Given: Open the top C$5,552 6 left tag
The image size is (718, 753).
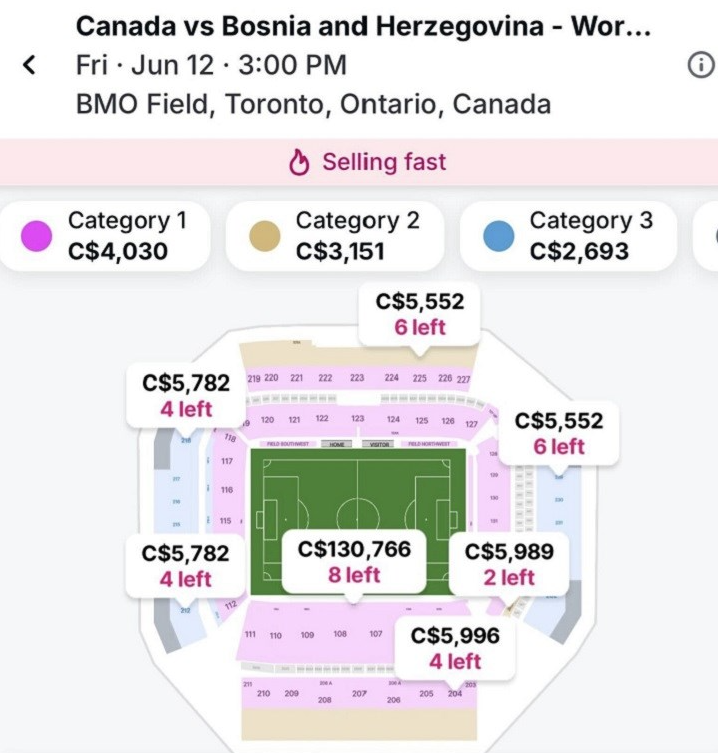Looking at the screenshot, I should (420, 314).
